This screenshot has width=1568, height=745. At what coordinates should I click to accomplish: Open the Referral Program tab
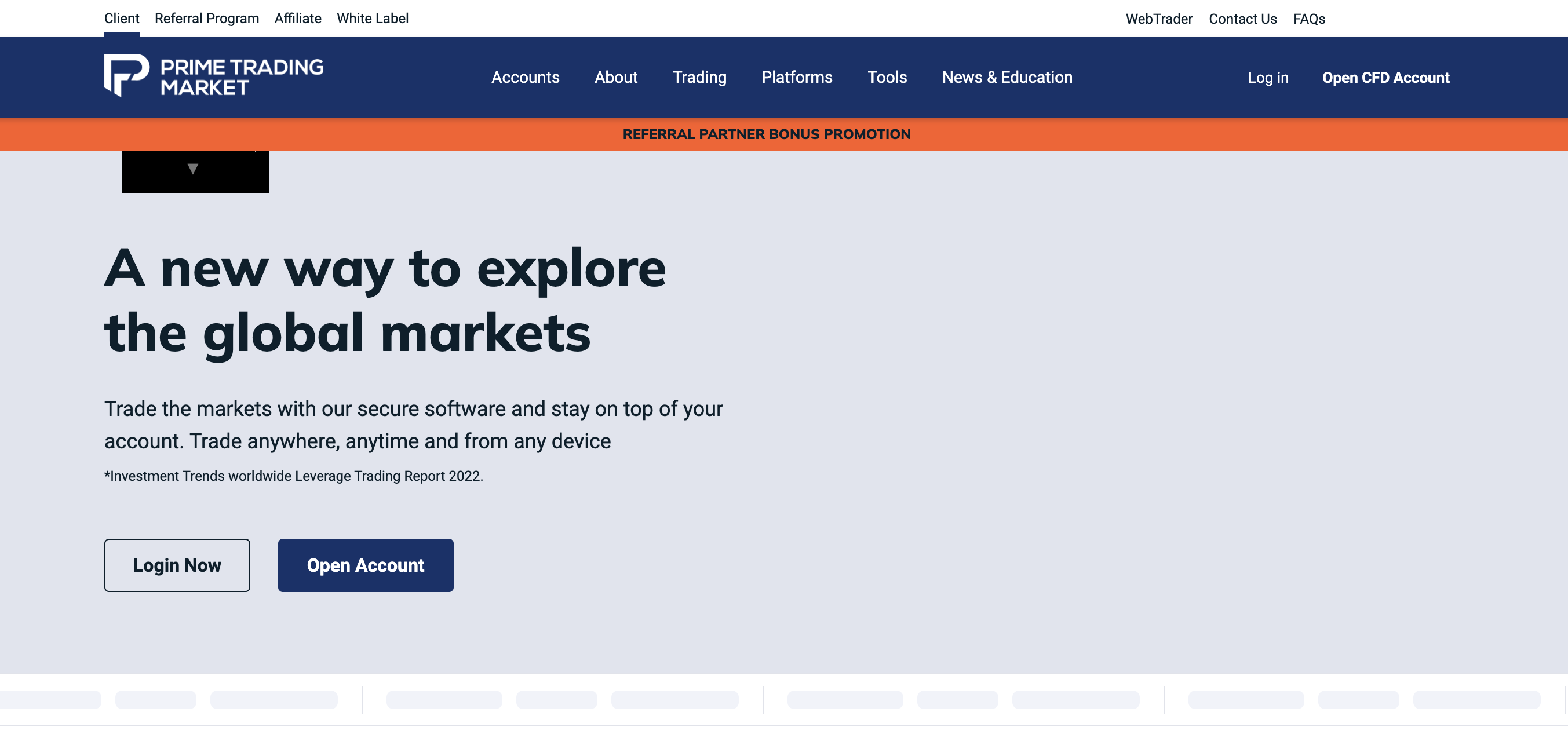pyautogui.click(x=207, y=19)
